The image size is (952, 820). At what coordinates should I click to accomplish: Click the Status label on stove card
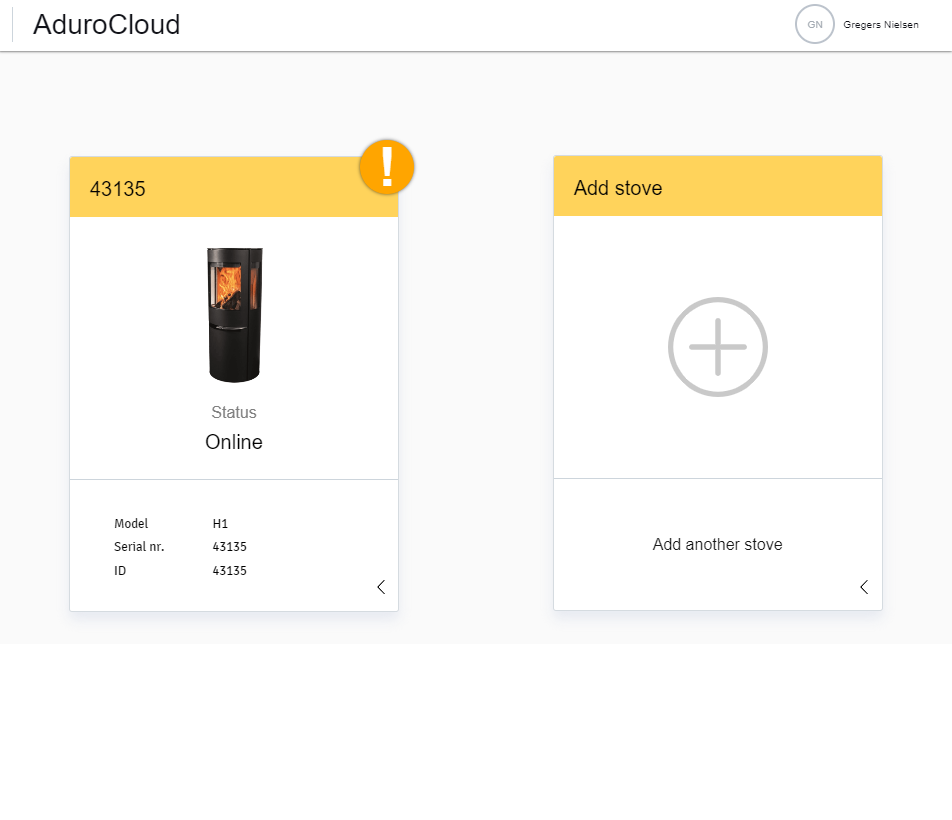[x=234, y=412]
